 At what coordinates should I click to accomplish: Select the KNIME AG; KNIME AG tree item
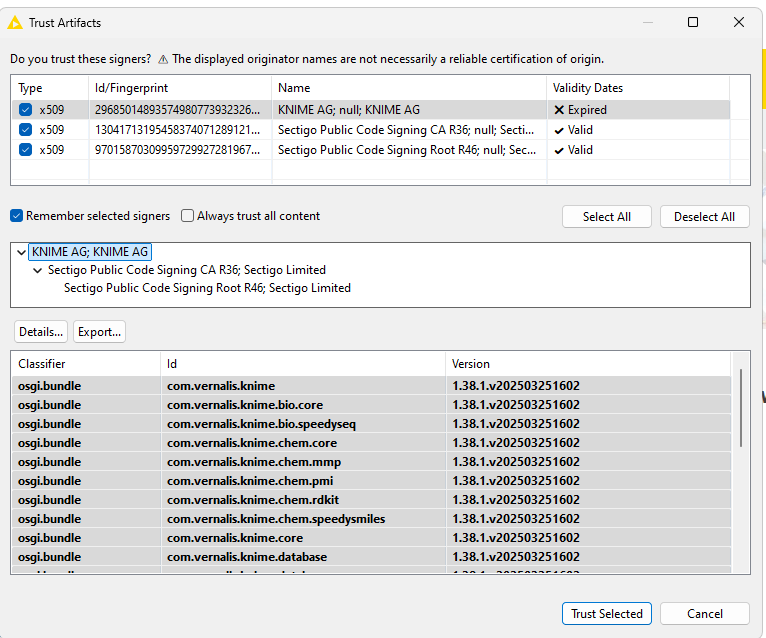pyautogui.click(x=90, y=252)
